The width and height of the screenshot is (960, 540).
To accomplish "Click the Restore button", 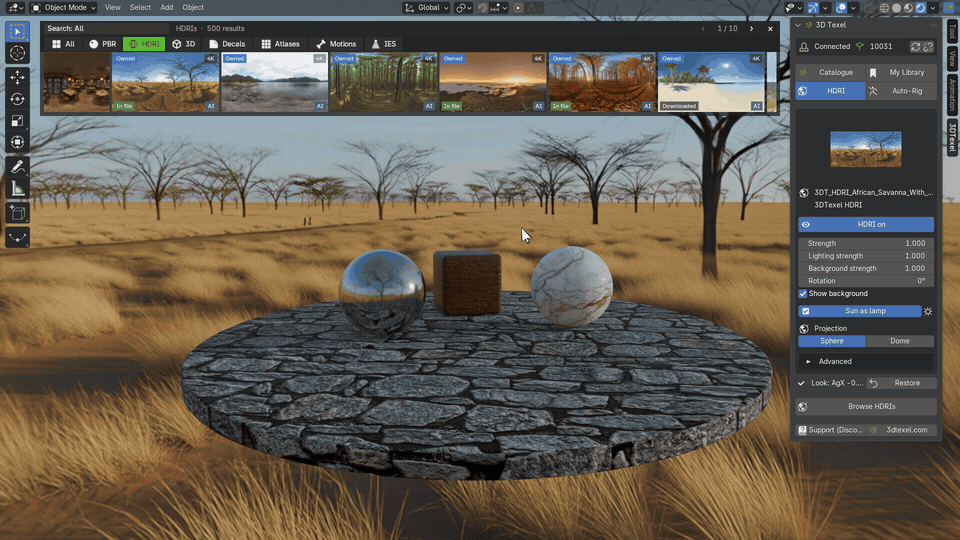I will click(x=901, y=383).
